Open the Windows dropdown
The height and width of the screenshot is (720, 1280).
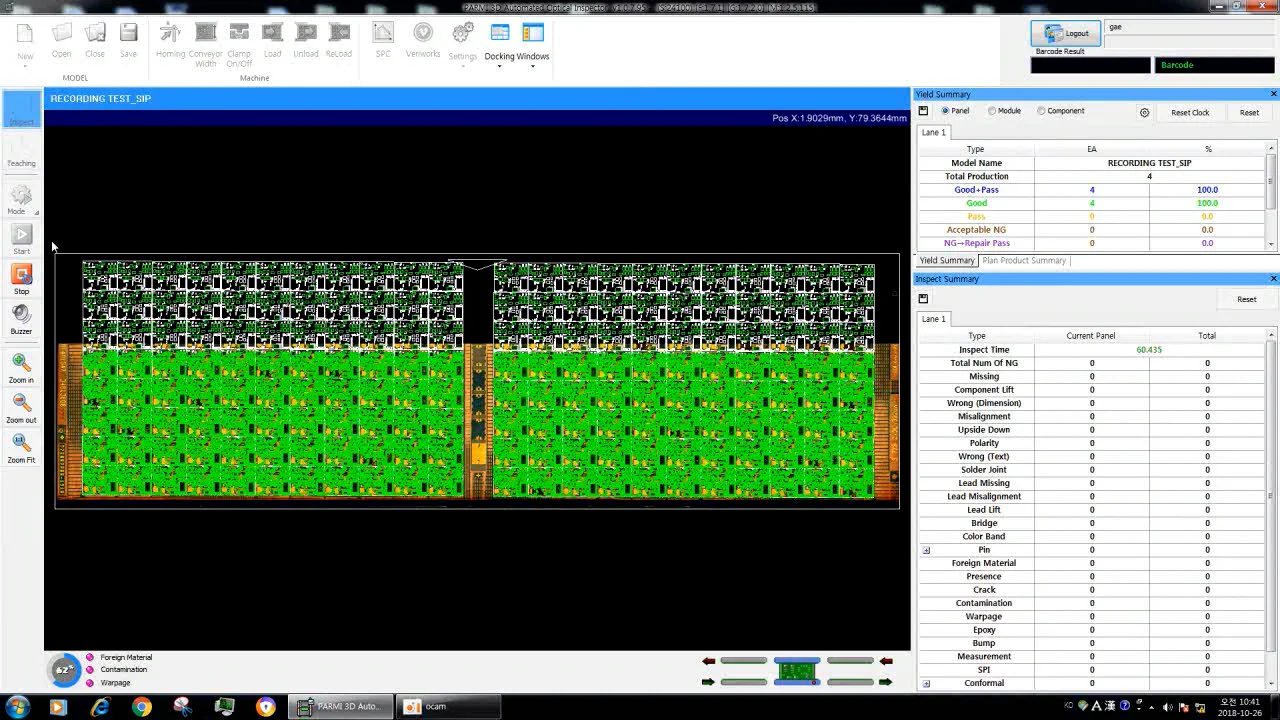[x=533, y=66]
